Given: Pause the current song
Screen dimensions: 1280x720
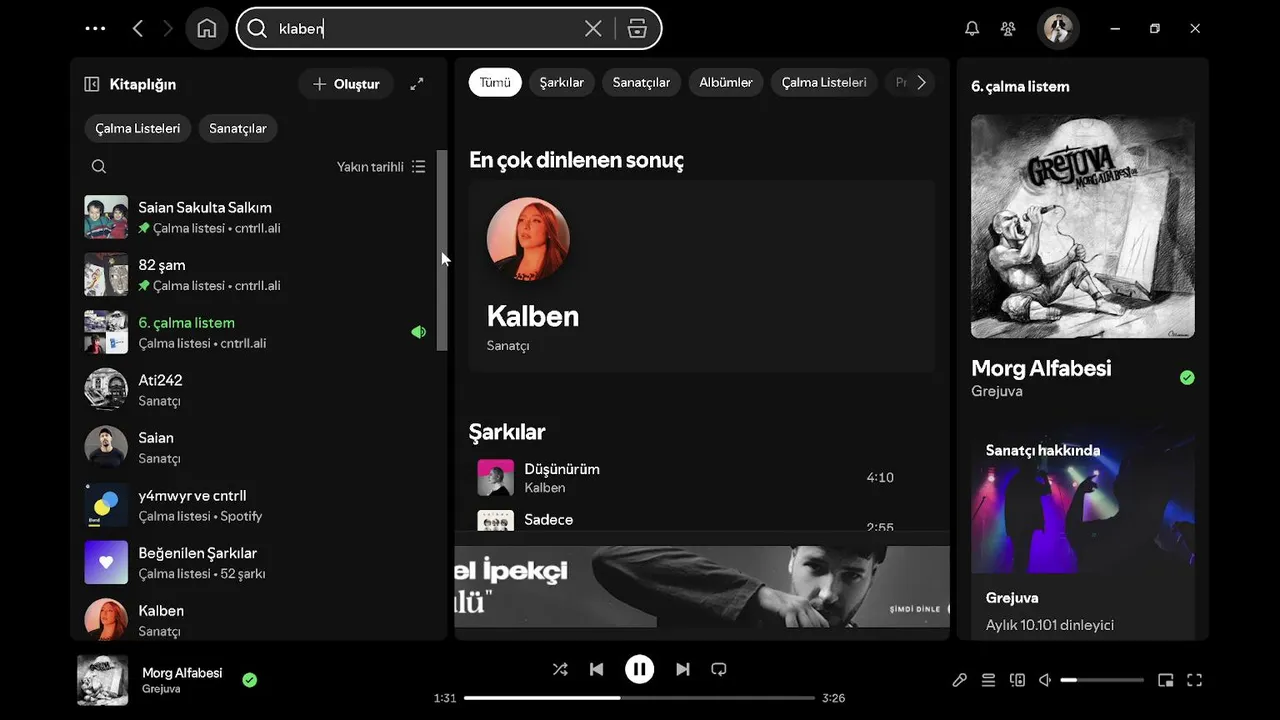Looking at the screenshot, I should pos(640,669).
